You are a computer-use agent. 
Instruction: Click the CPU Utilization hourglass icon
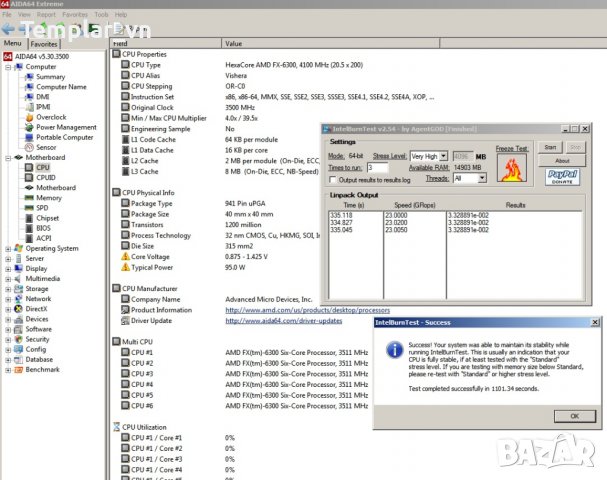pos(117,427)
